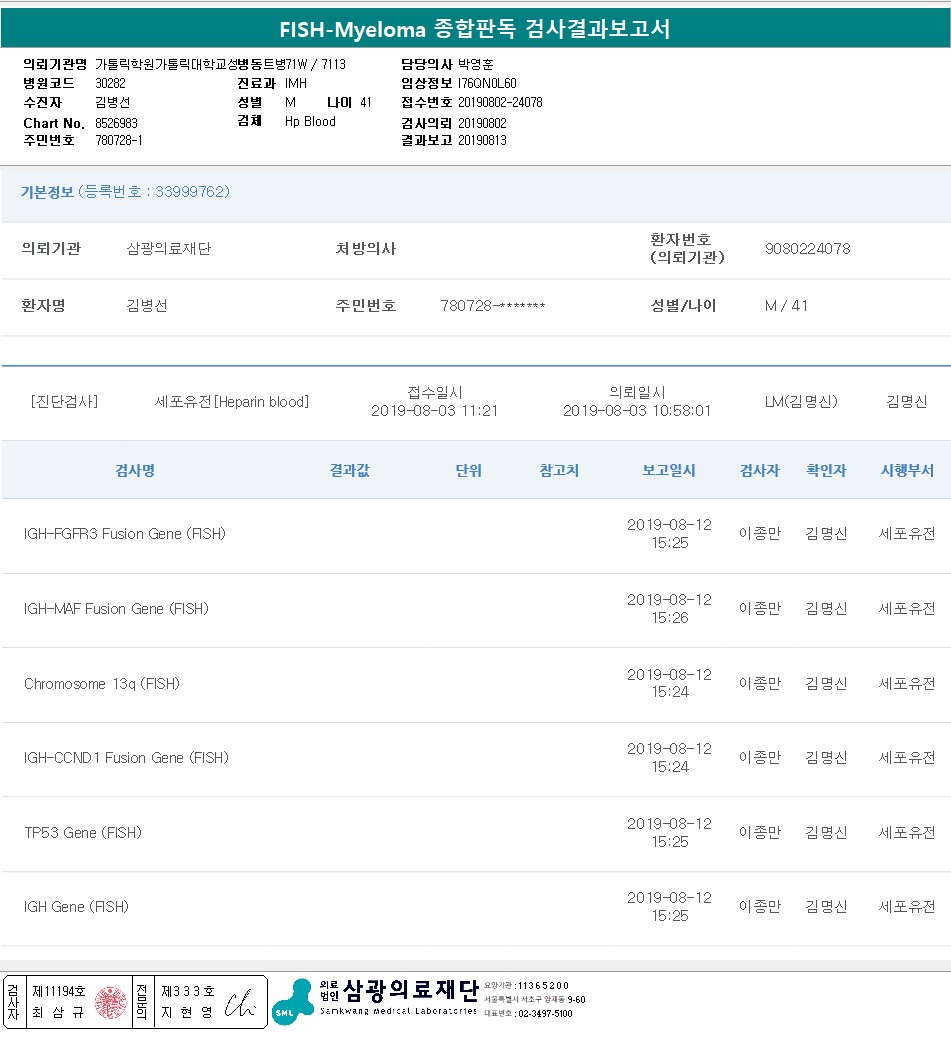Click the SML logo icon in footer
The height and width of the screenshot is (1040, 951).
click(x=292, y=1002)
